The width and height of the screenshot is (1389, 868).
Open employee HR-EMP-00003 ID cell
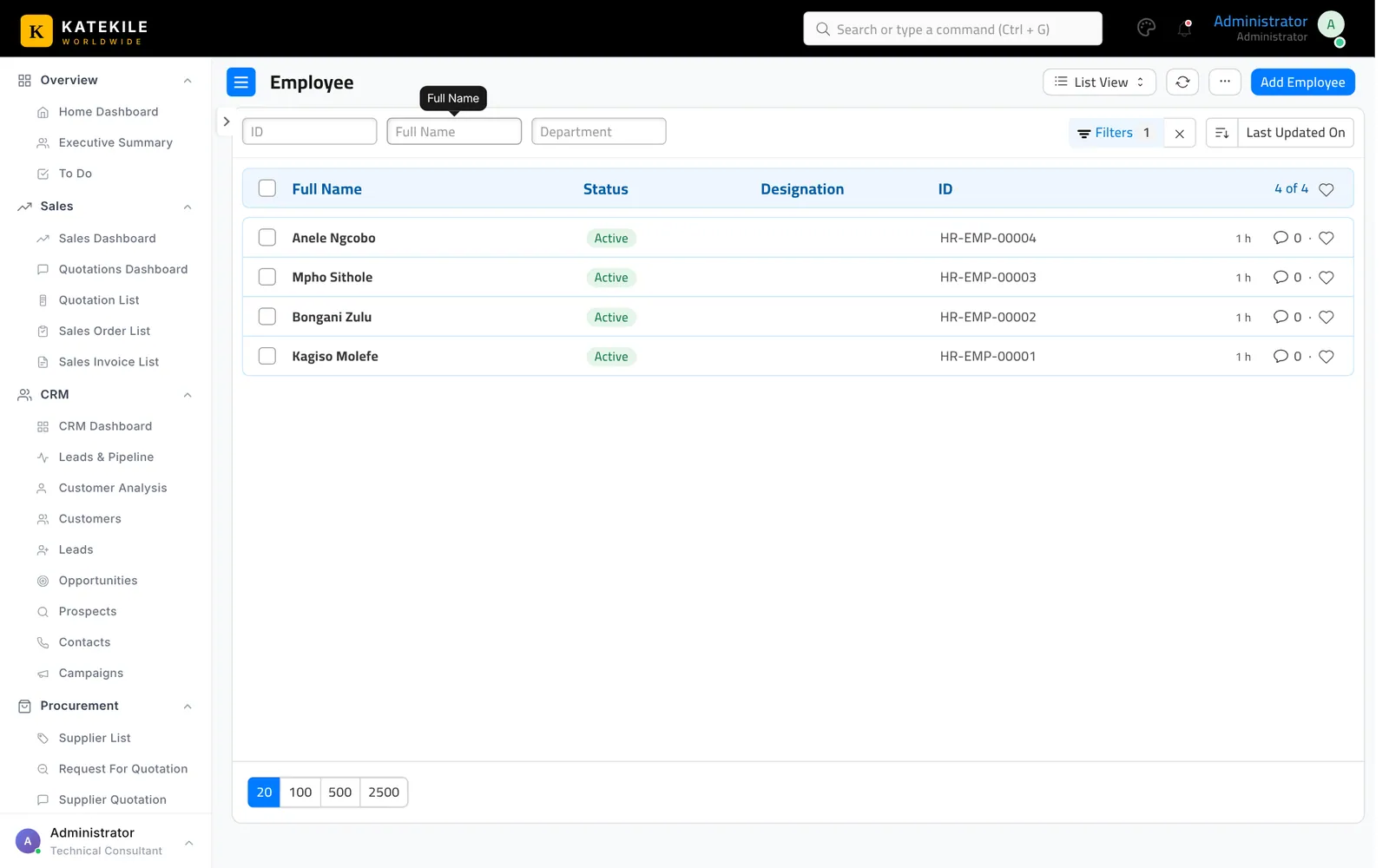(988, 278)
